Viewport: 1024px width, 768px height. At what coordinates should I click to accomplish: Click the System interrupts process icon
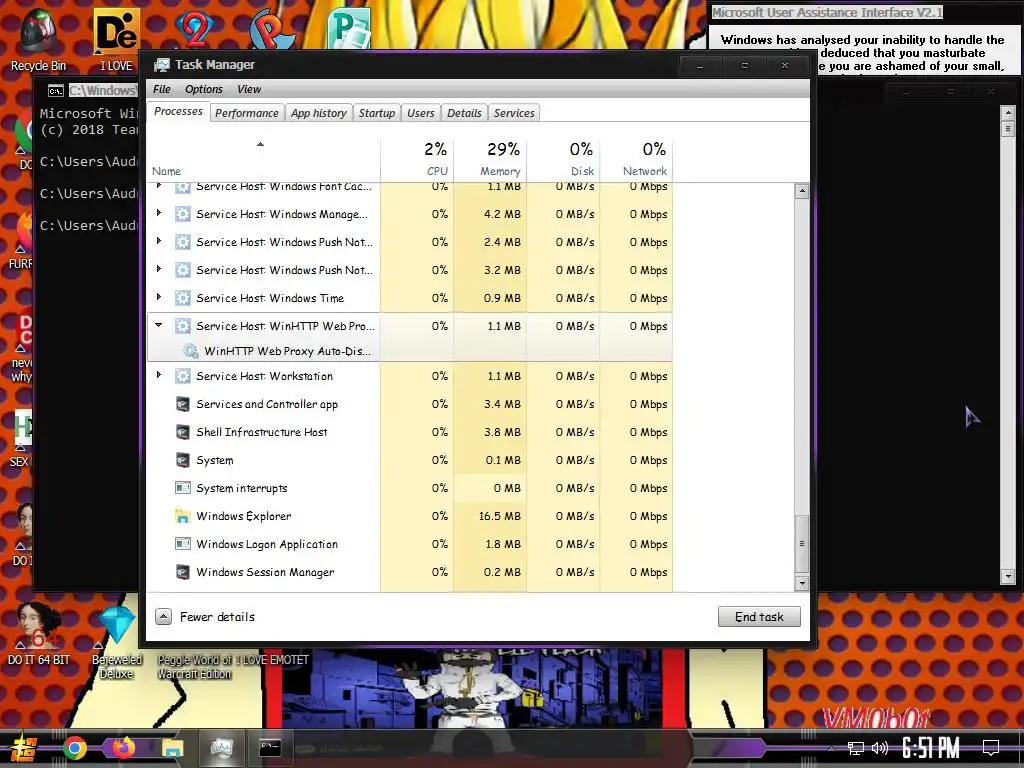coord(183,488)
